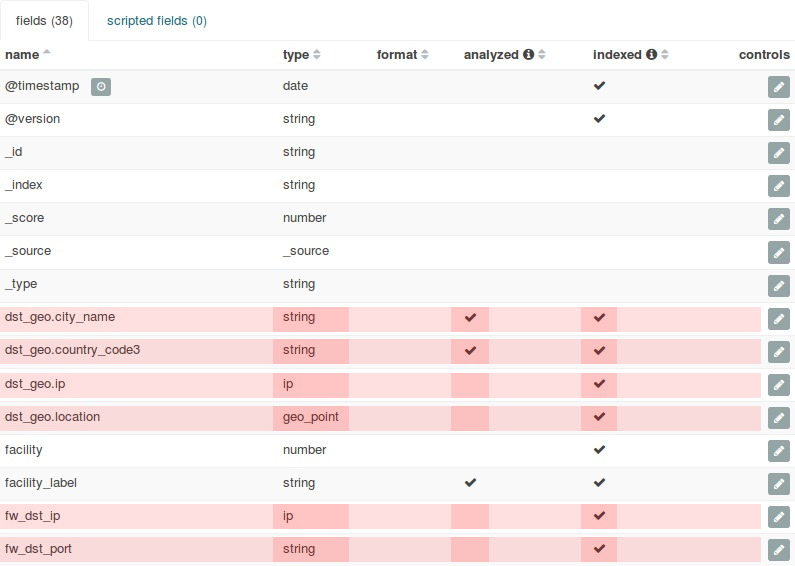Open editor for fw_dst_port field

778,549
